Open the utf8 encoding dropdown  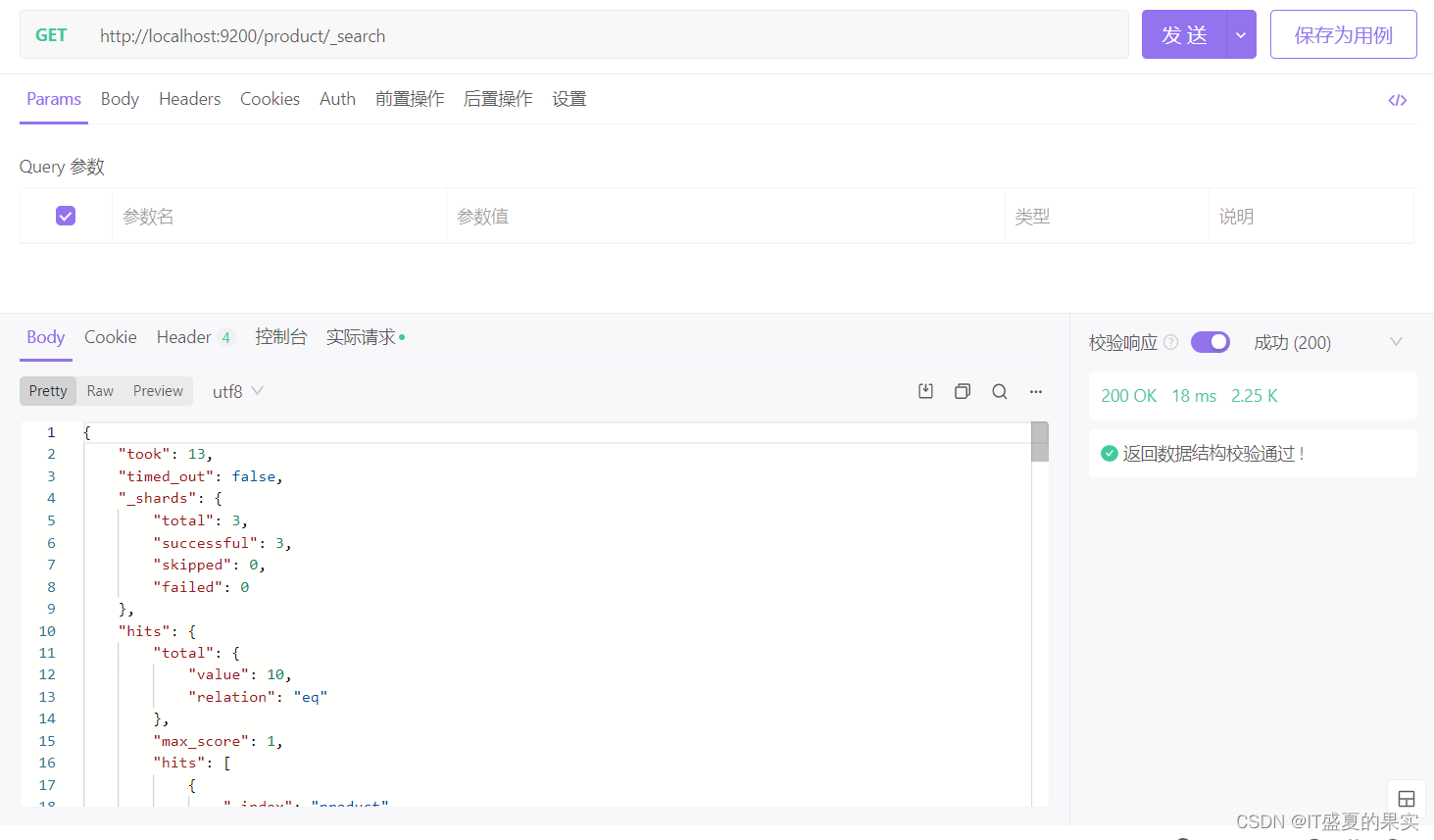click(235, 390)
